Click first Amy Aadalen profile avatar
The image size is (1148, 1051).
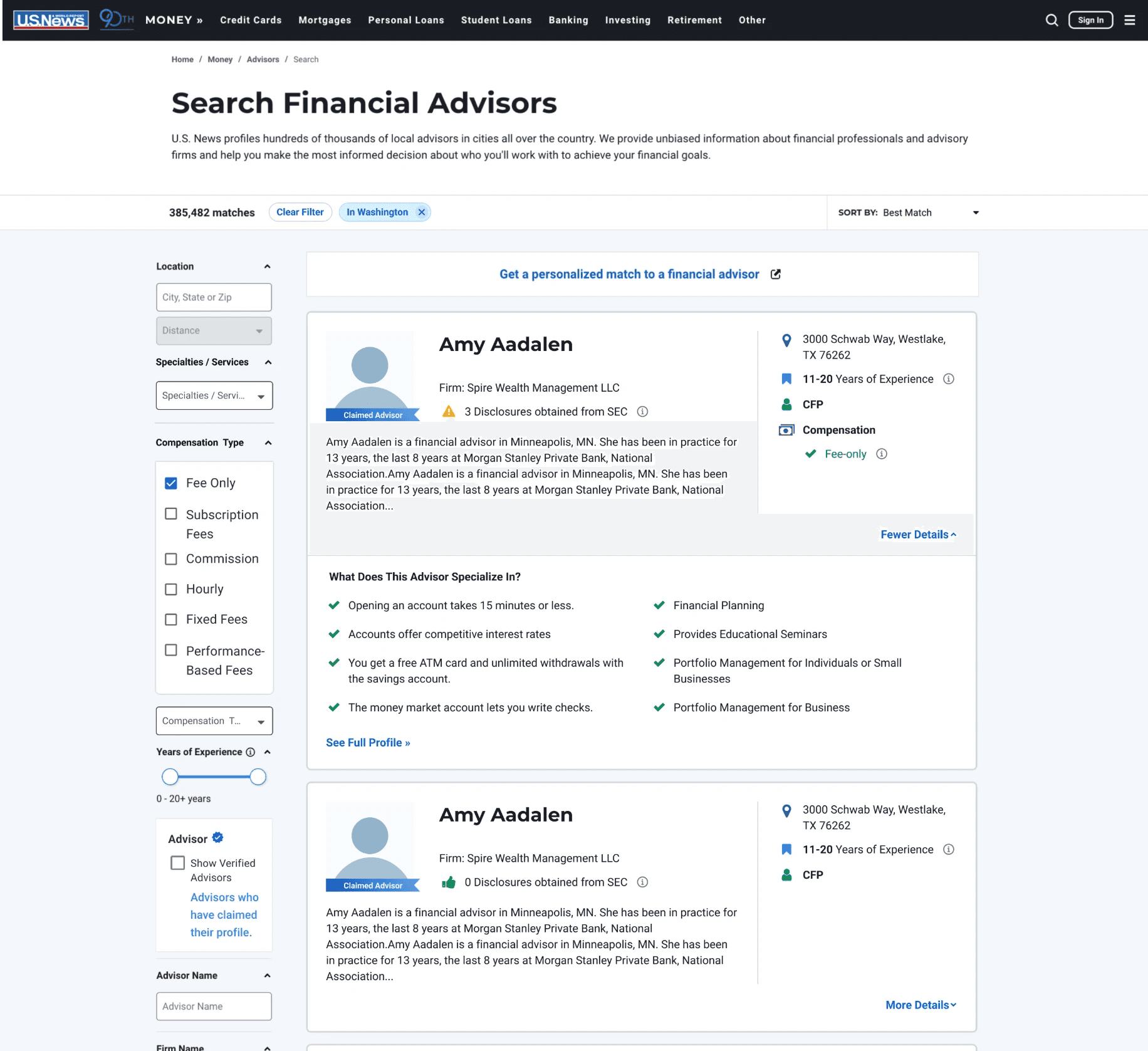[x=370, y=376]
